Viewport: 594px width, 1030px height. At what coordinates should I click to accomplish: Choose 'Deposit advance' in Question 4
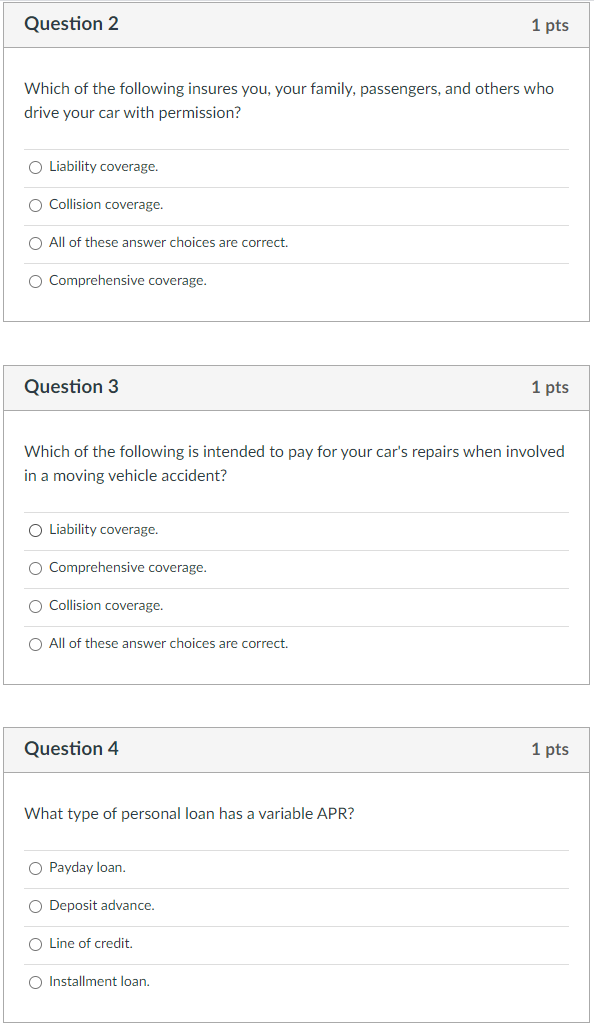[35, 906]
